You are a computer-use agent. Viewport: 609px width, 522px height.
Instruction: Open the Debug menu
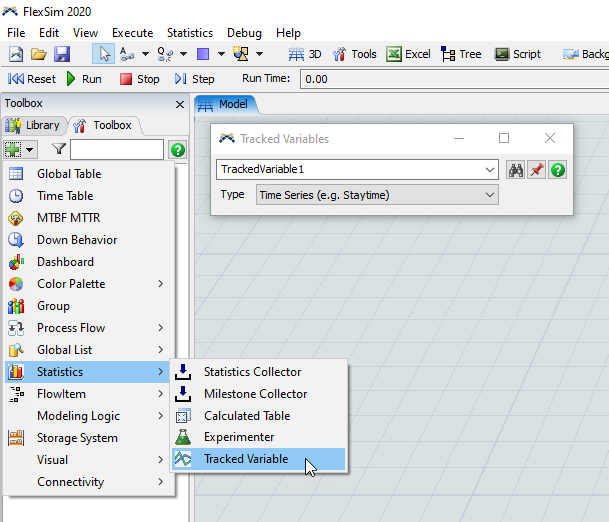point(244,33)
